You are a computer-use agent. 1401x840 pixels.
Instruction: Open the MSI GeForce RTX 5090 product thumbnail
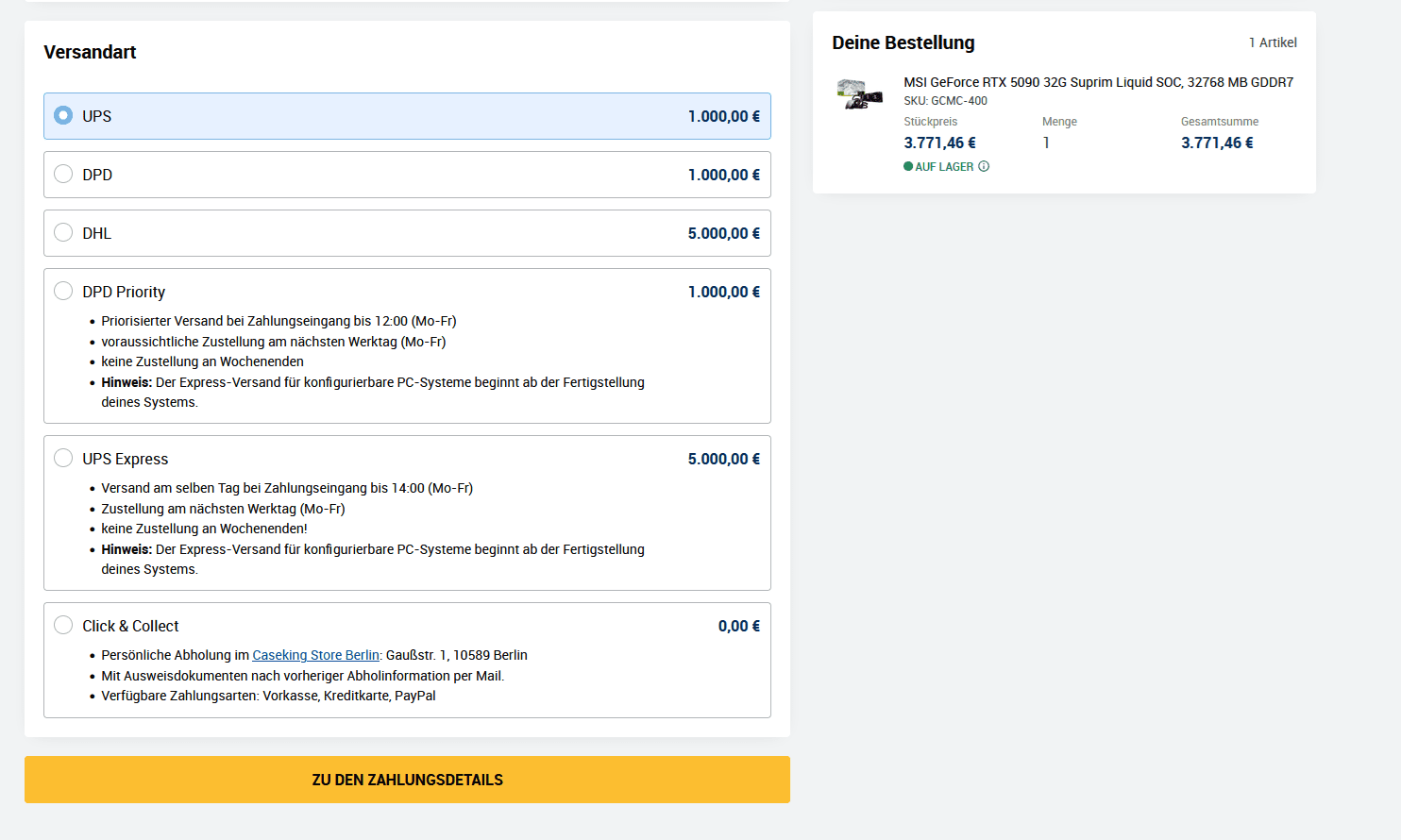(x=859, y=94)
